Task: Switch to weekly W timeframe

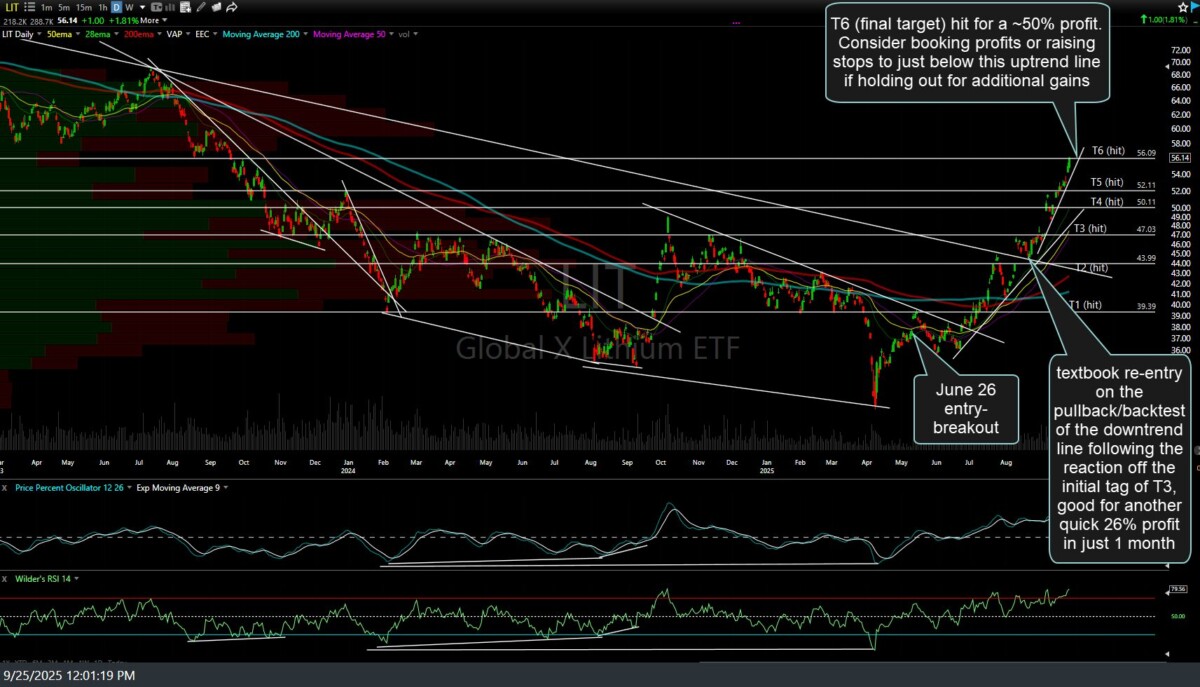Action: 129,7
